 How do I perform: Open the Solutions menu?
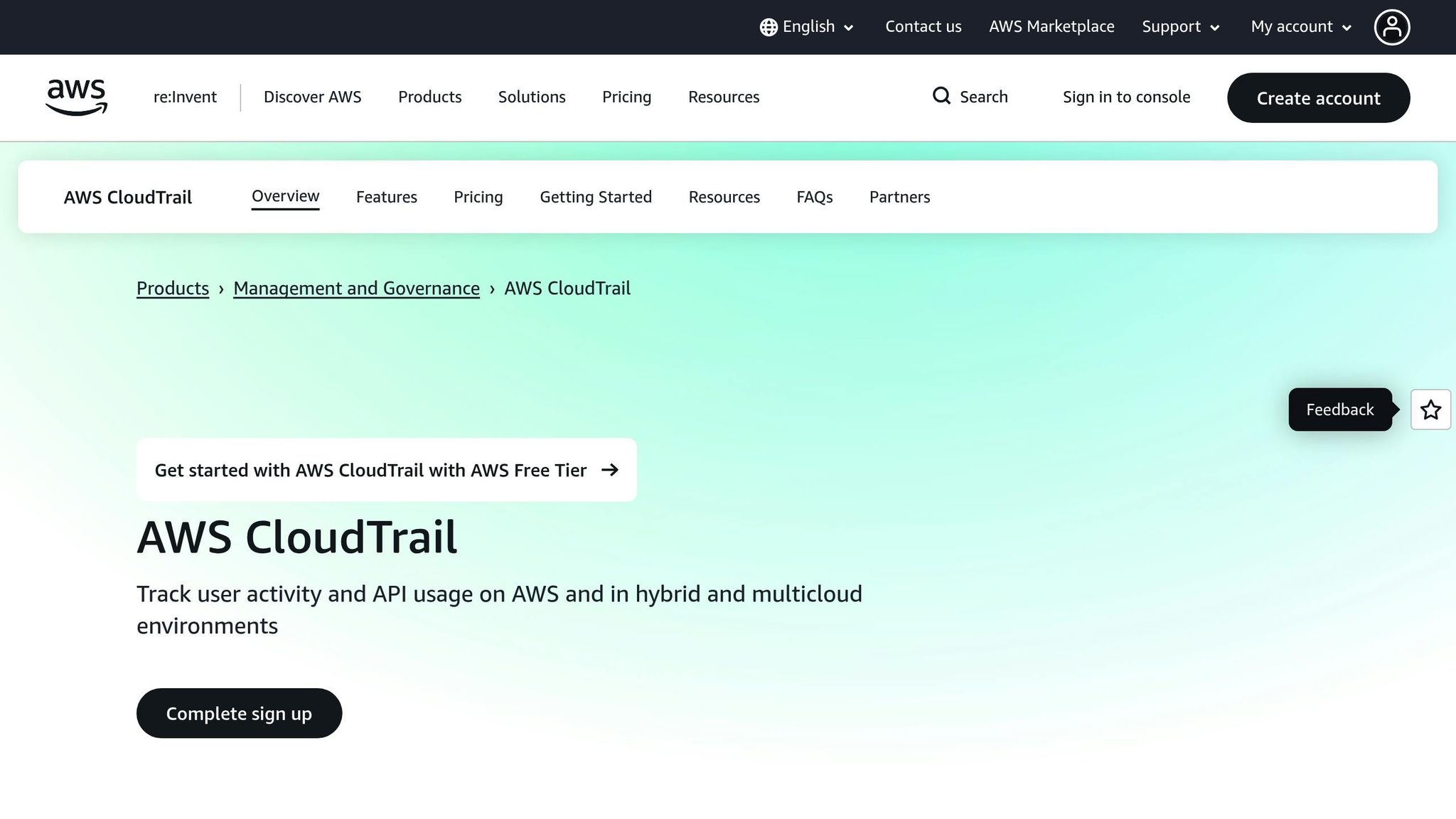531,97
